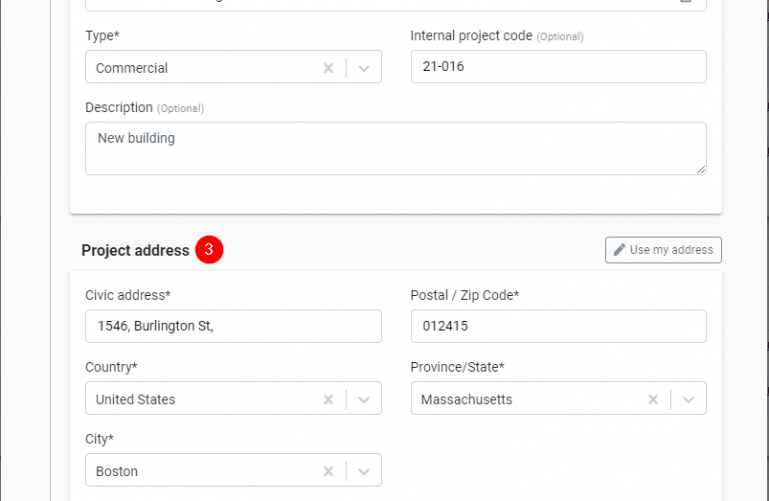Clear the United States country selection
Screen dimensions: 769x501
coord(328,400)
